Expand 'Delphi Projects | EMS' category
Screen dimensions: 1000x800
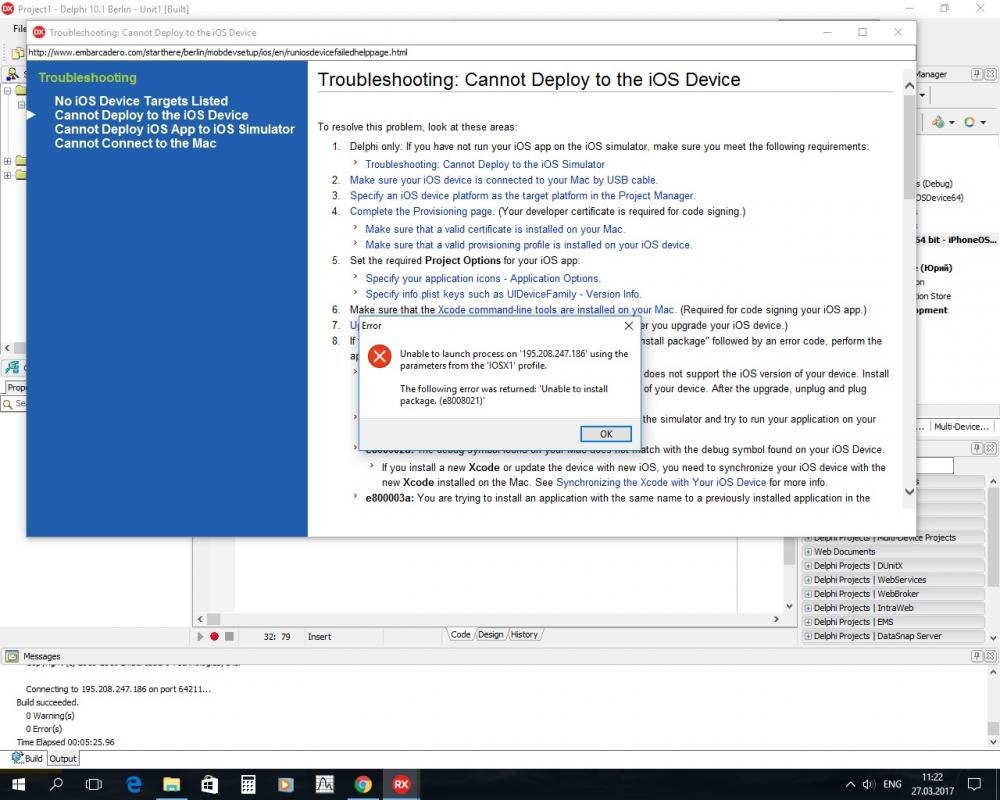[808, 622]
